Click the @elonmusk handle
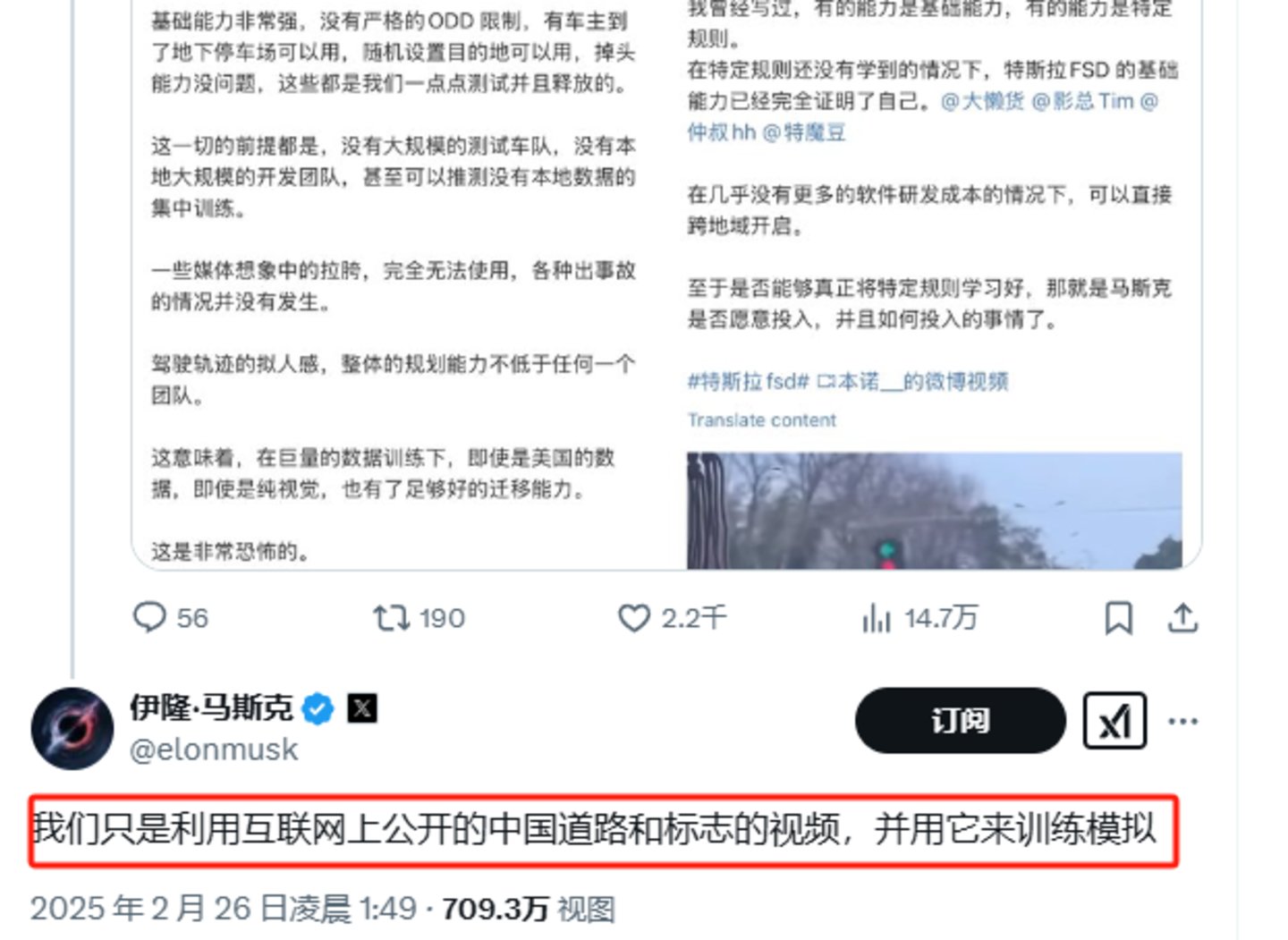Screen dimensions: 1288x940 click(214, 749)
